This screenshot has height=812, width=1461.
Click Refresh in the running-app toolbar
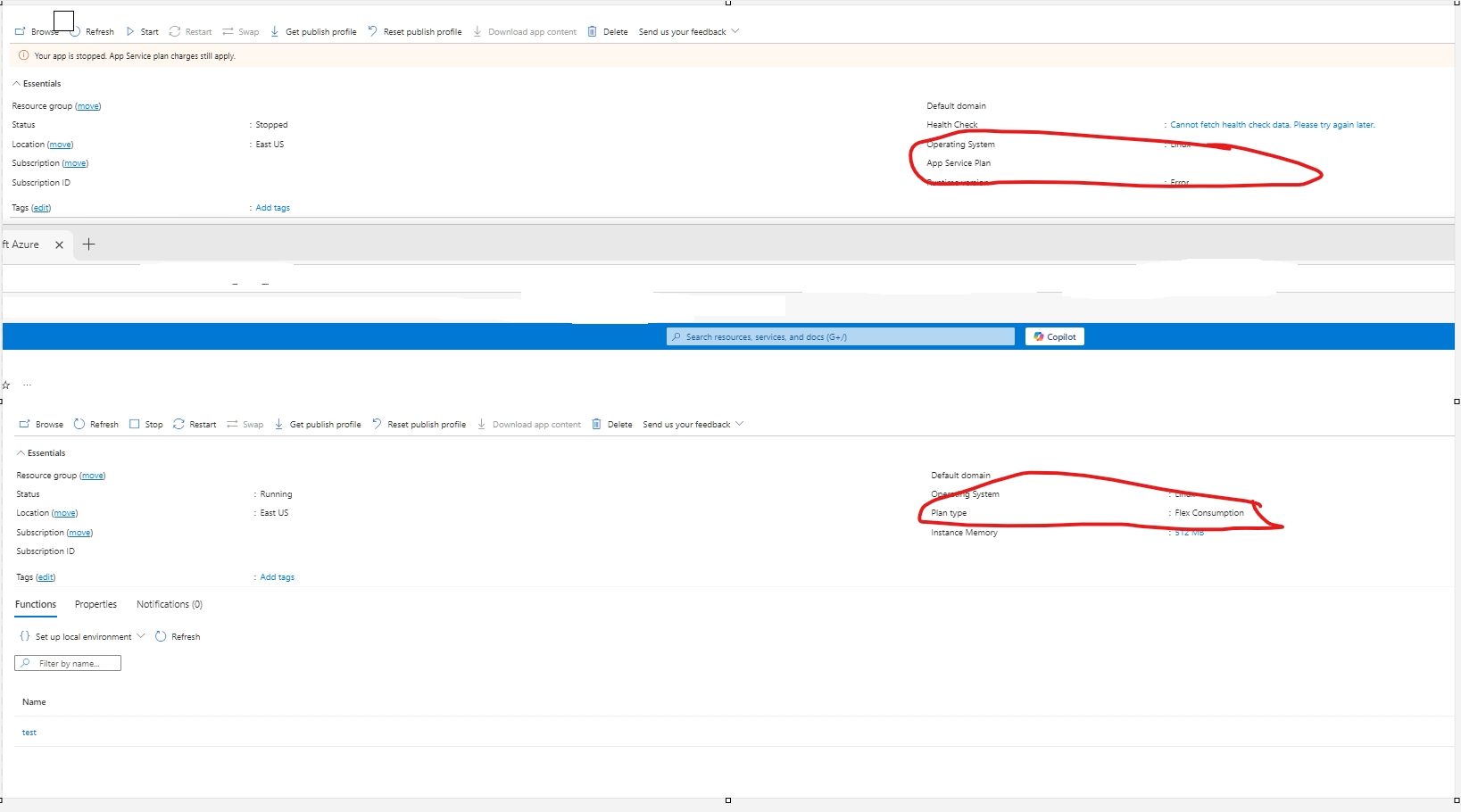pyautogui.click(x=96, y=424)
